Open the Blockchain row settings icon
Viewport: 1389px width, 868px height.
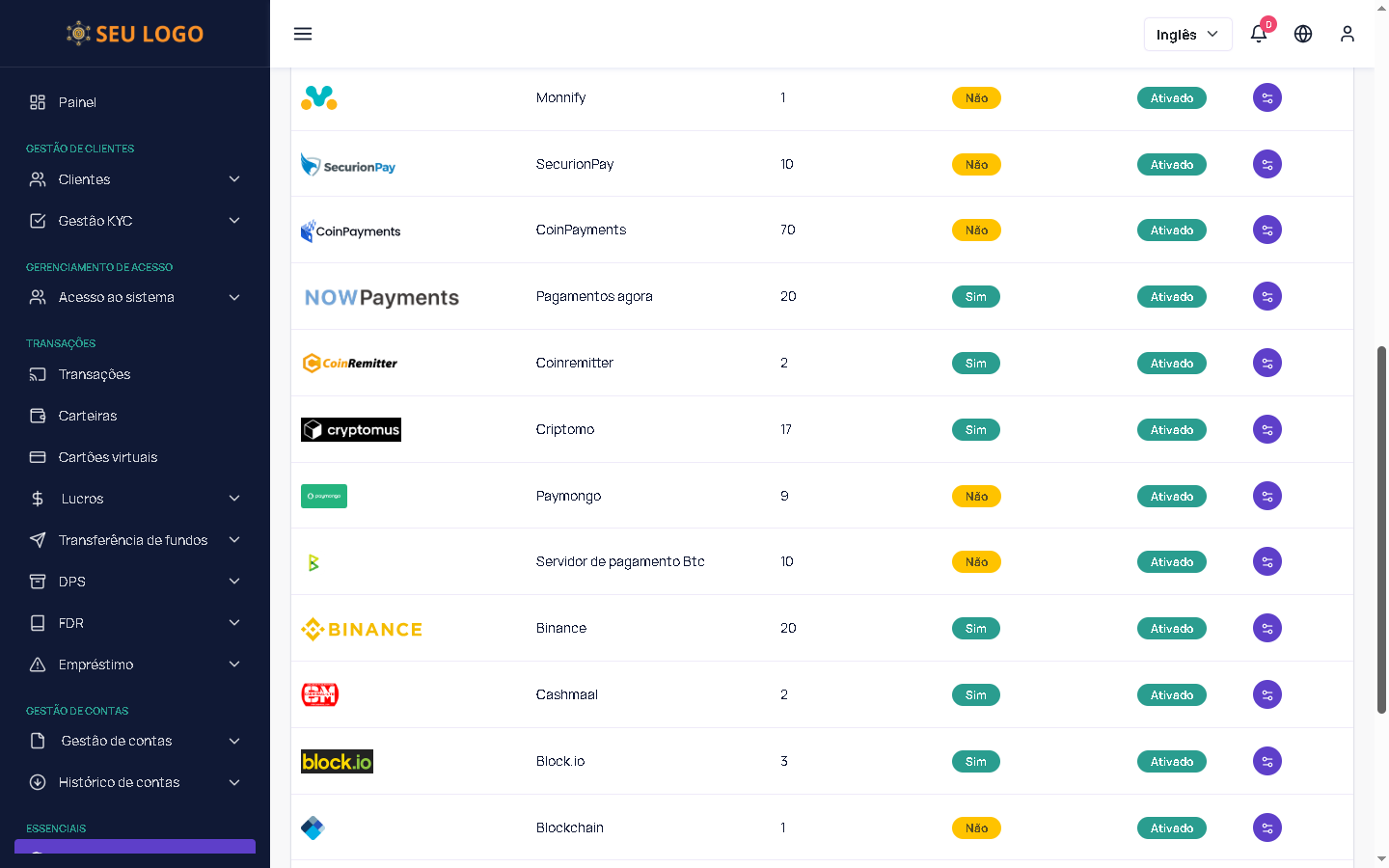click(x=1266, y=827)
